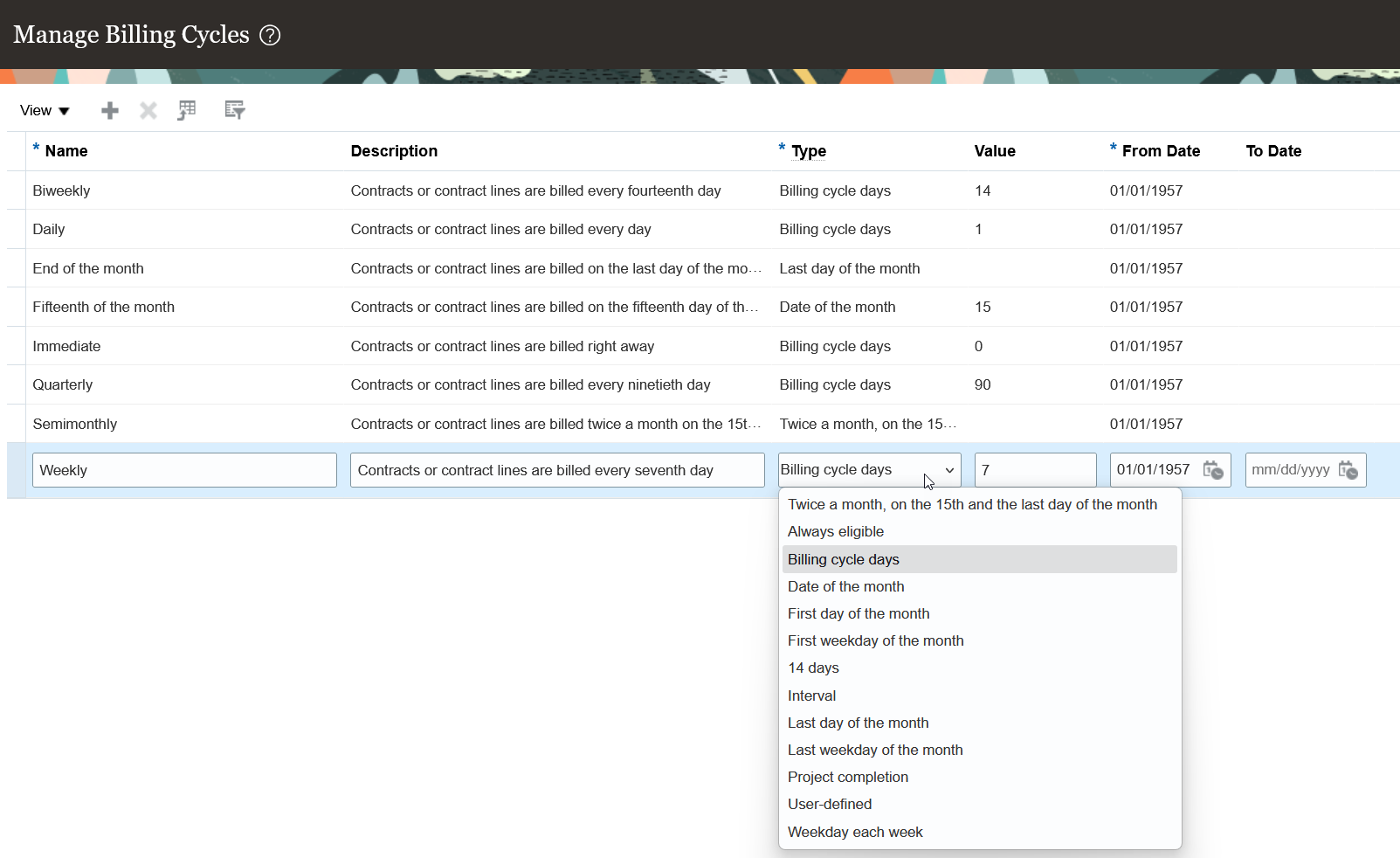The image size is (1400, 858).
Task: Select the Interval option
Action: tap(980, 695)
